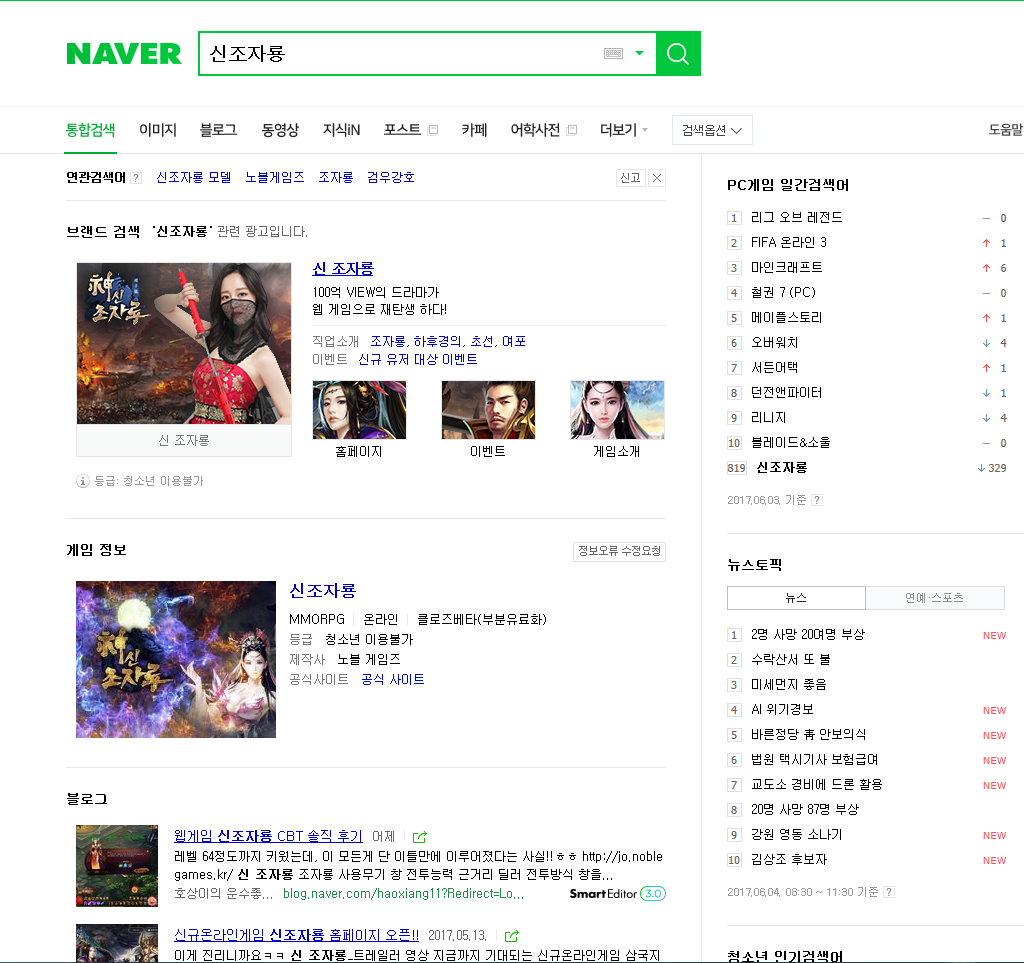Click the CBT blog post thumbnail image
The image size is (1024, 963).
click(x=117, y=866)
